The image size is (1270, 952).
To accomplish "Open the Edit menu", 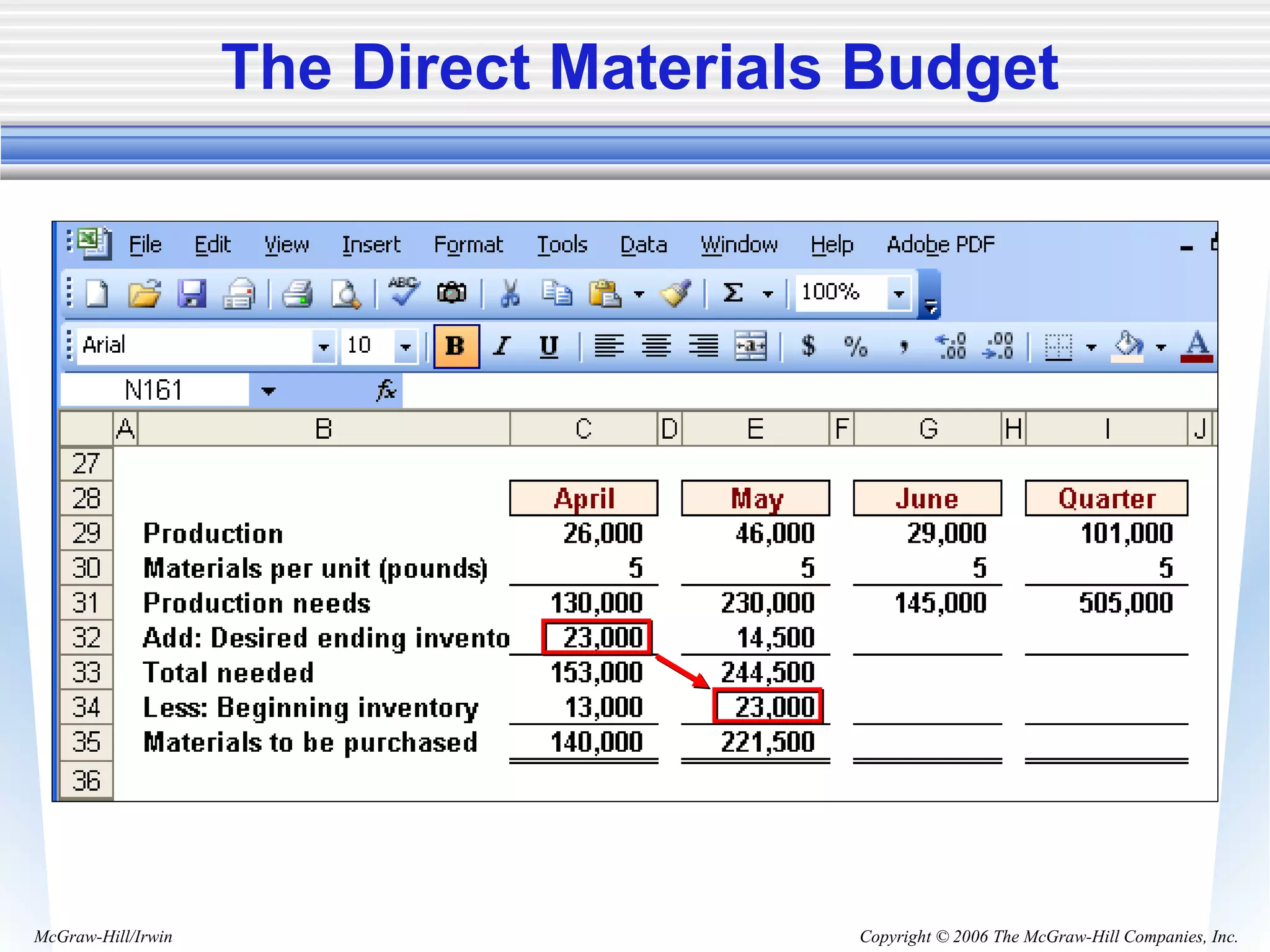I will coord(213,245).
